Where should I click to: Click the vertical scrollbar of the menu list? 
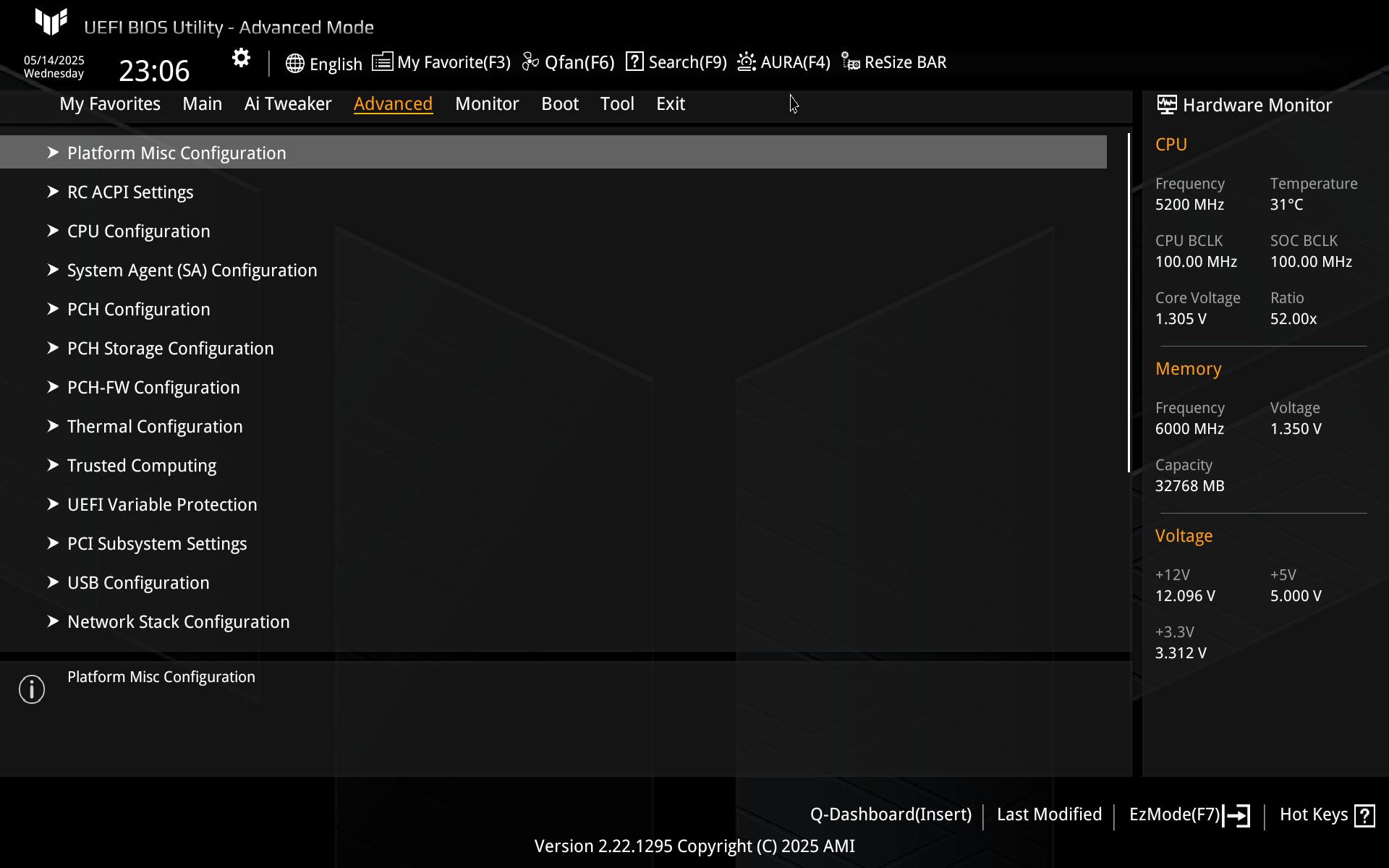[1129, 304]
